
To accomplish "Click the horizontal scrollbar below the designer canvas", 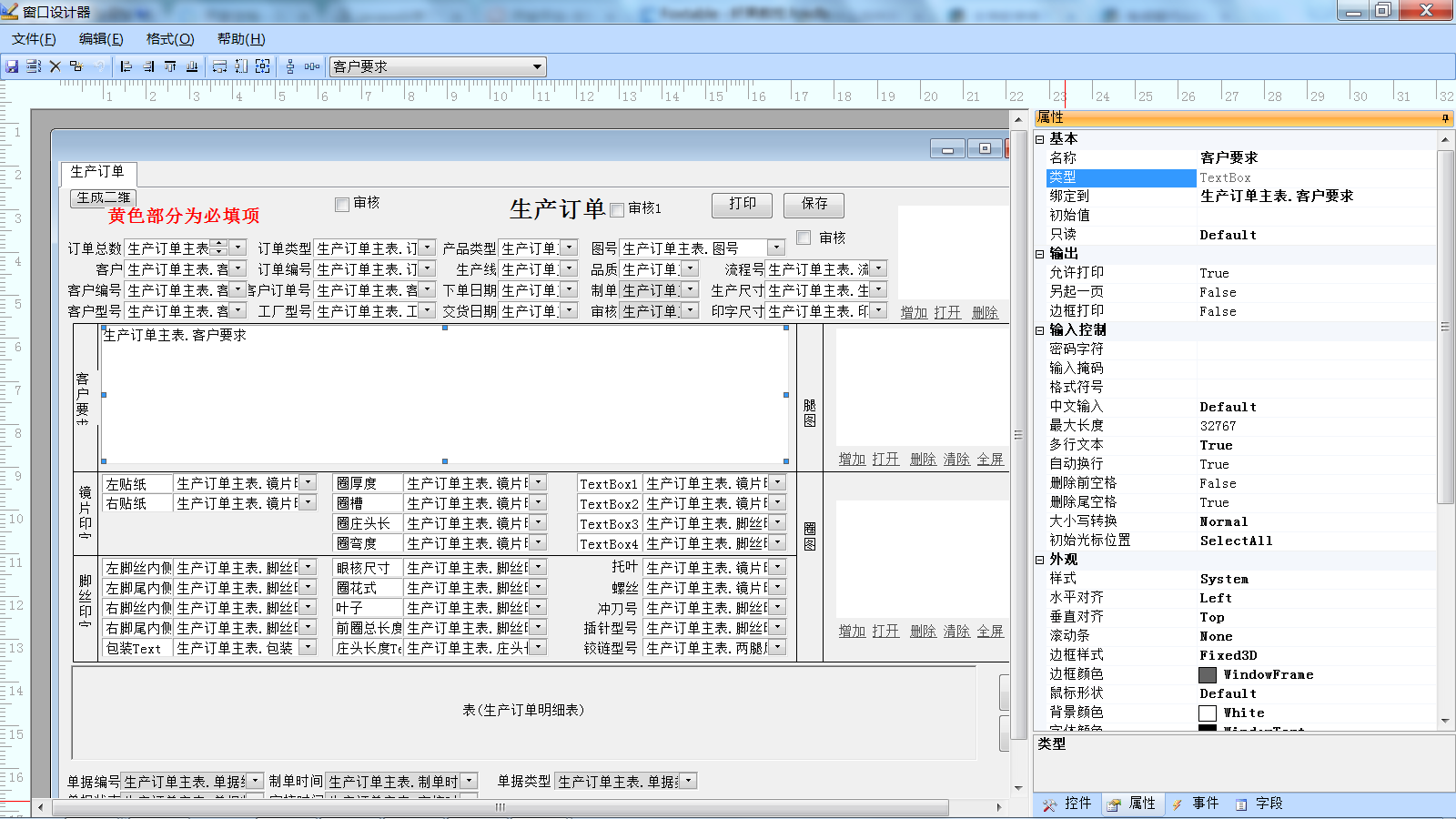I will pyautogui.click(x=500, y=807).
